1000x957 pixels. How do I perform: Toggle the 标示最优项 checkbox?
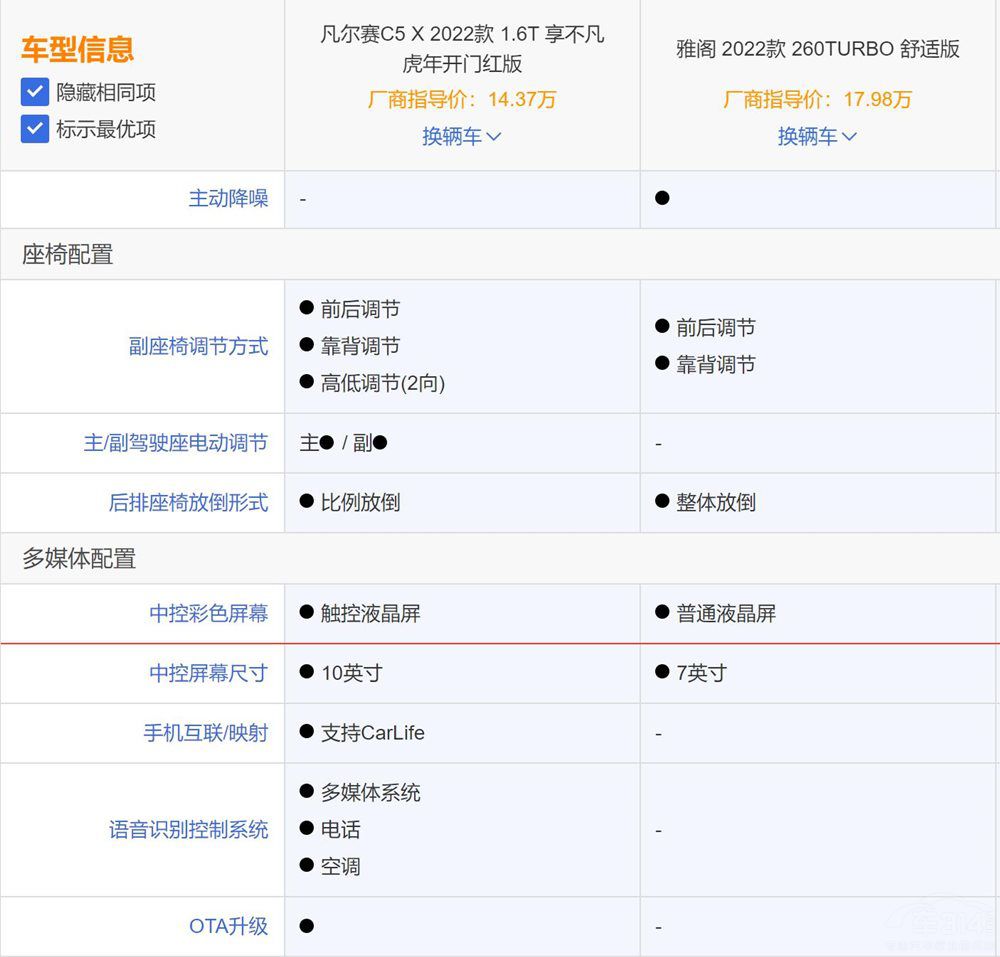[35, 129]
